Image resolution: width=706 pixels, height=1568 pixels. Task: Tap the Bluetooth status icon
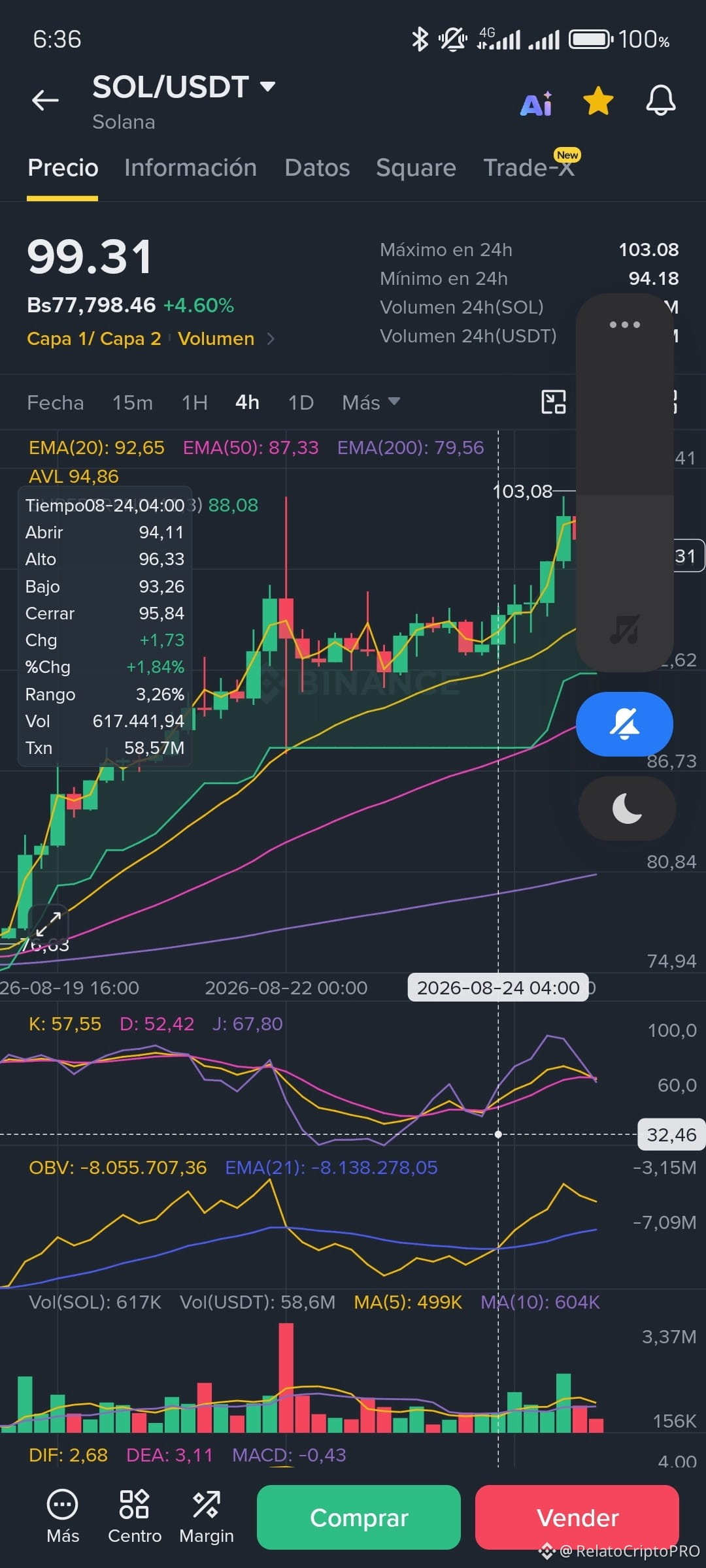coord(420,40)
